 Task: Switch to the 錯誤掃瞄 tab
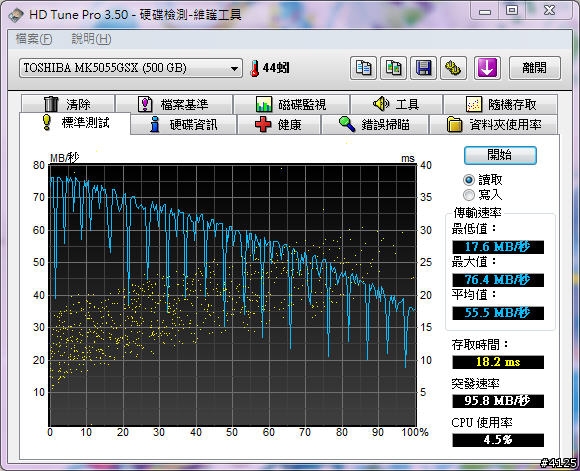pos(375,125)
